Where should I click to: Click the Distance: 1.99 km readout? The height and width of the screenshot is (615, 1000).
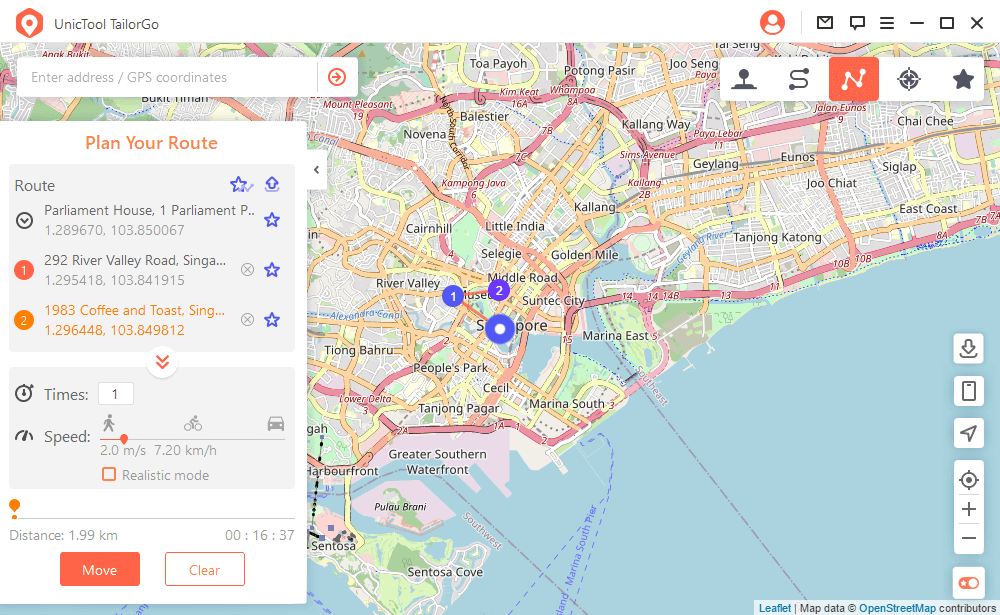pyautogui.click(x=63, y=535)
